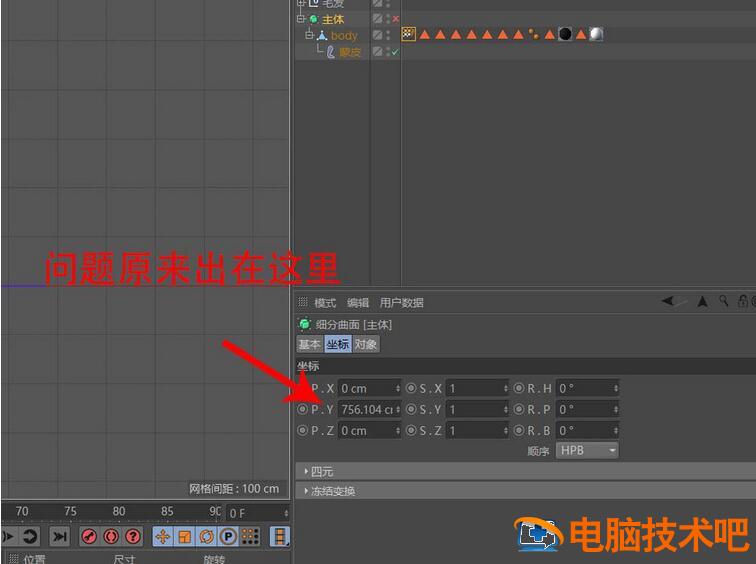Toggle parameter keyframing P icon
The height and width of the screenshot is (564, 756).
click(x=229, y=537)
